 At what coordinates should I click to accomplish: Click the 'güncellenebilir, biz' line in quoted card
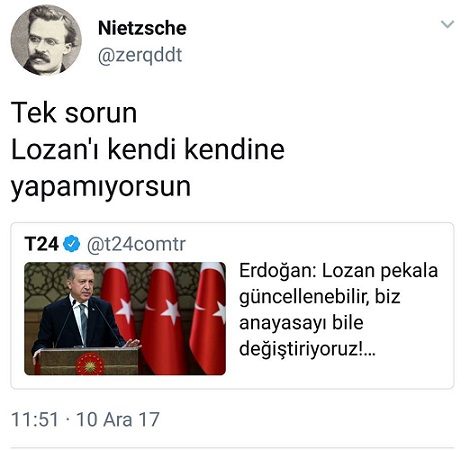320,297
